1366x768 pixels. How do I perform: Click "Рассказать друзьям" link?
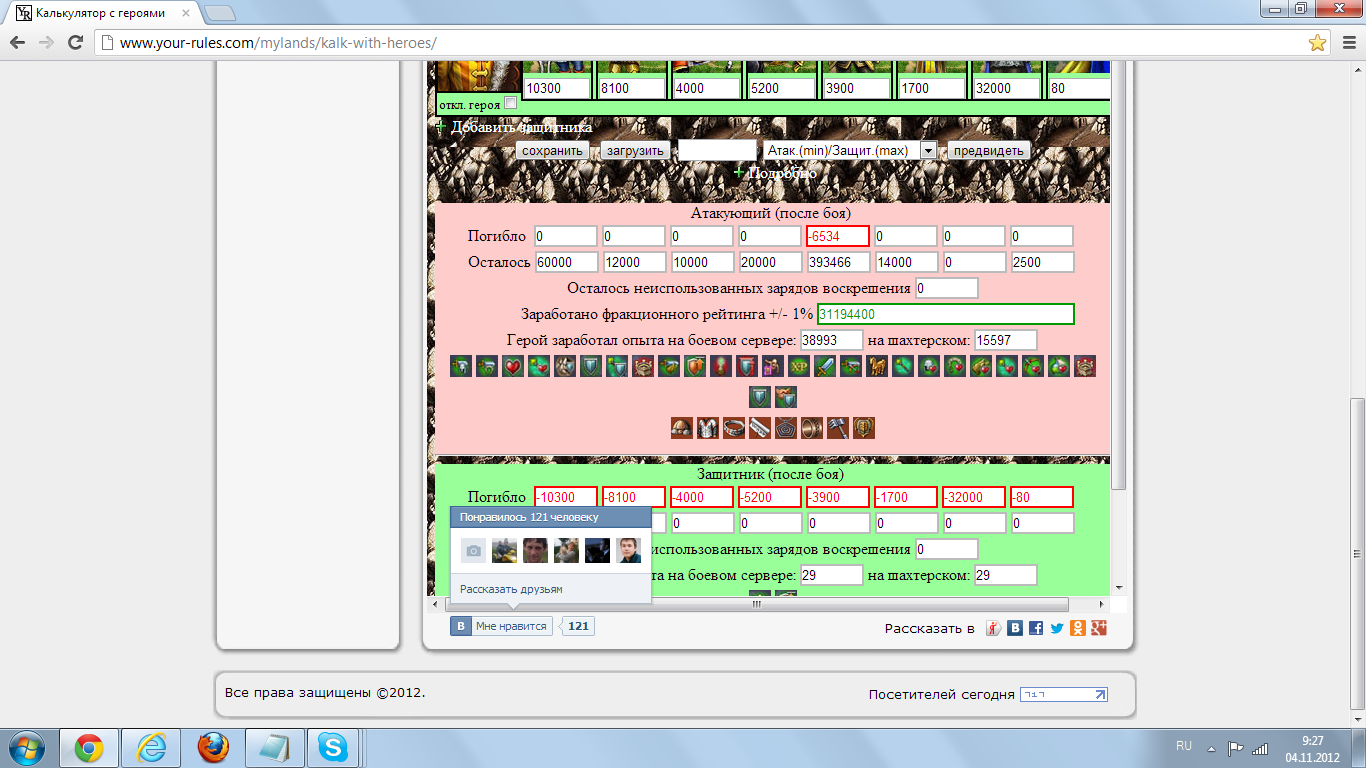point(511,589)
